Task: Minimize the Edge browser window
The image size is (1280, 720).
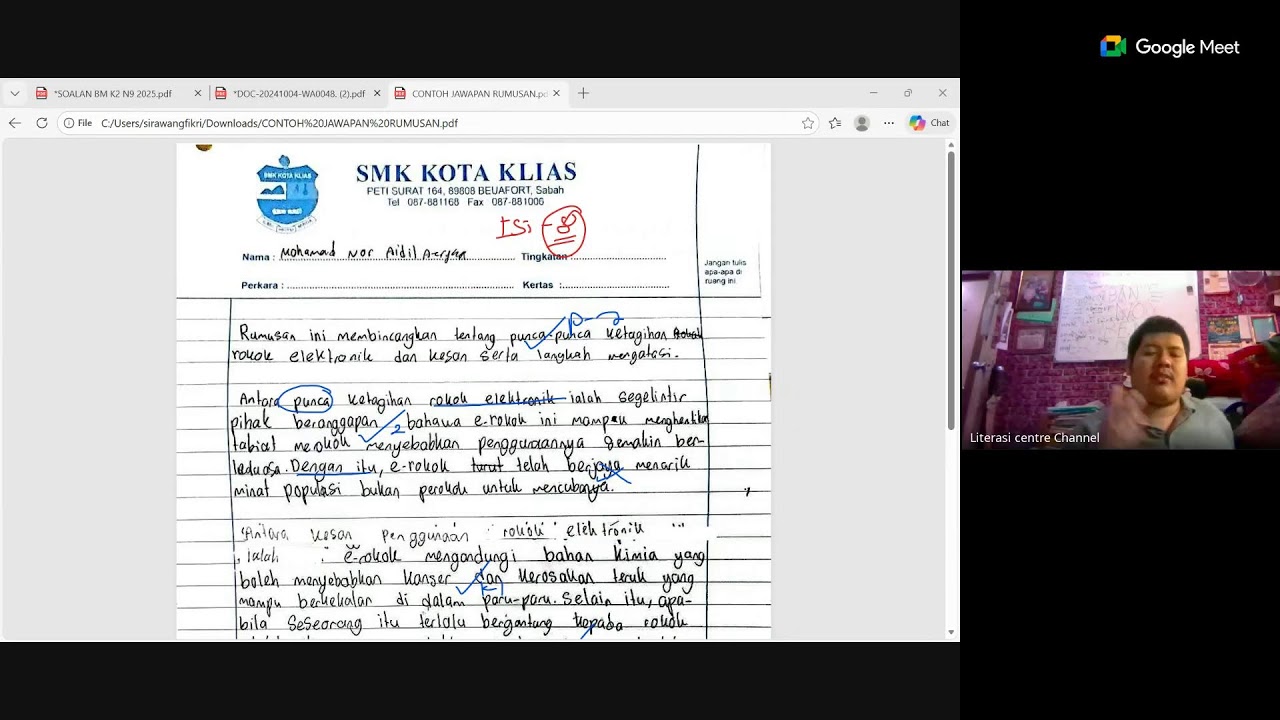Action: click(873, 93)
